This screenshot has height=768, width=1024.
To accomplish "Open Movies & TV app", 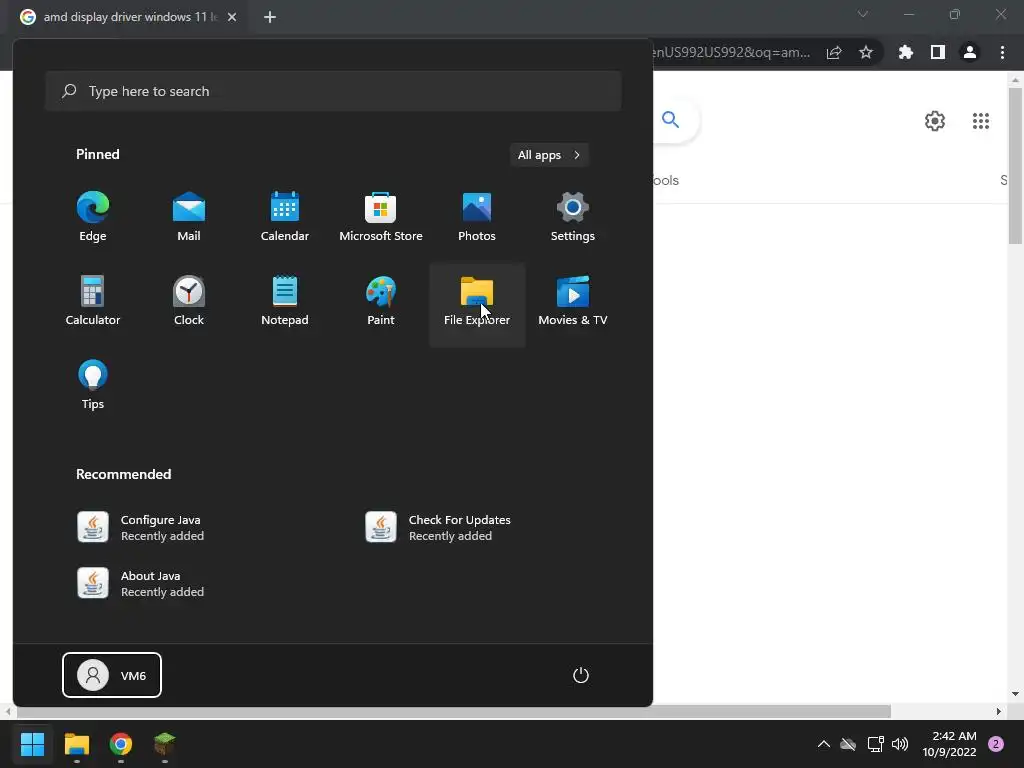I will [573, 302].
